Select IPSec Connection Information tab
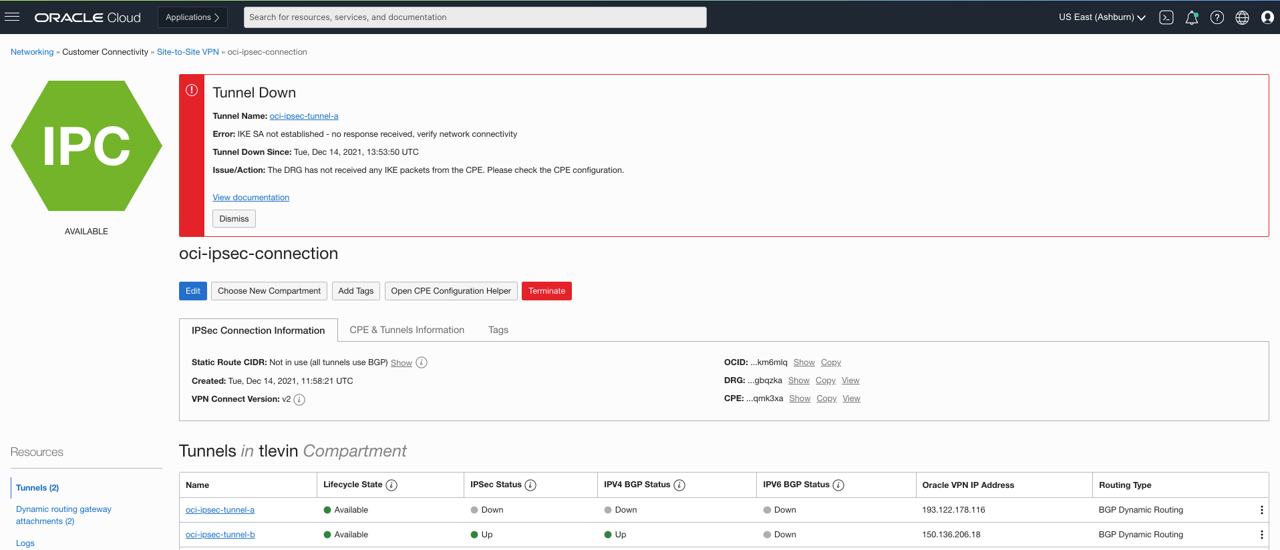 (258, 330)
